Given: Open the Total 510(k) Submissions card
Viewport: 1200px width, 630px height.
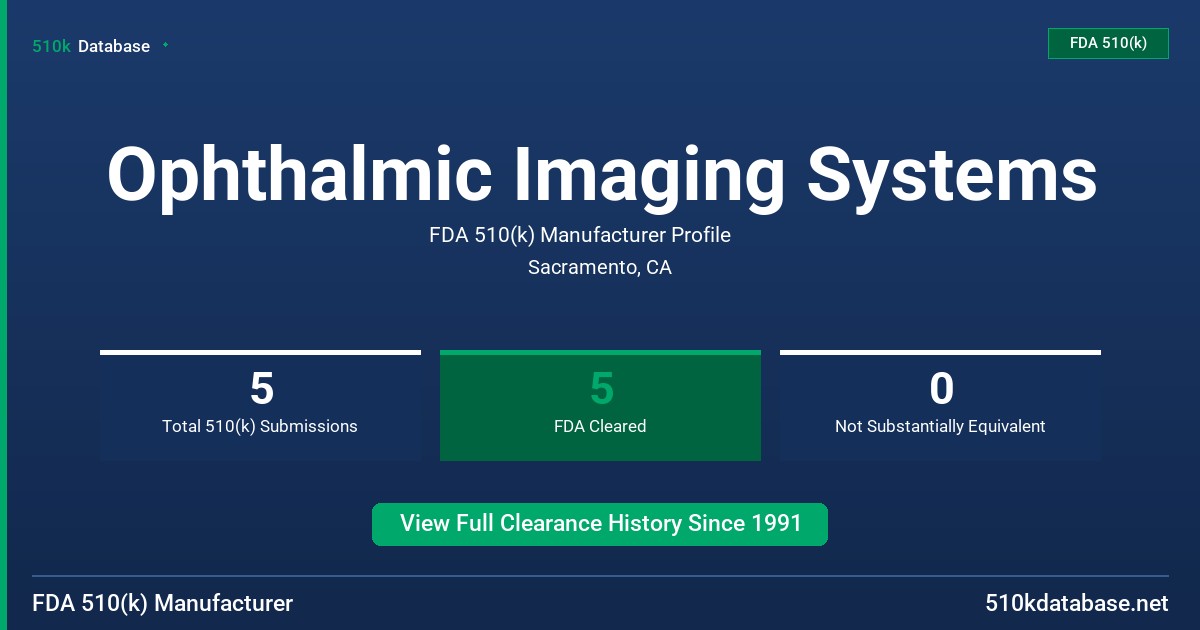Looking at the screenshot, I should coord(260,405).
